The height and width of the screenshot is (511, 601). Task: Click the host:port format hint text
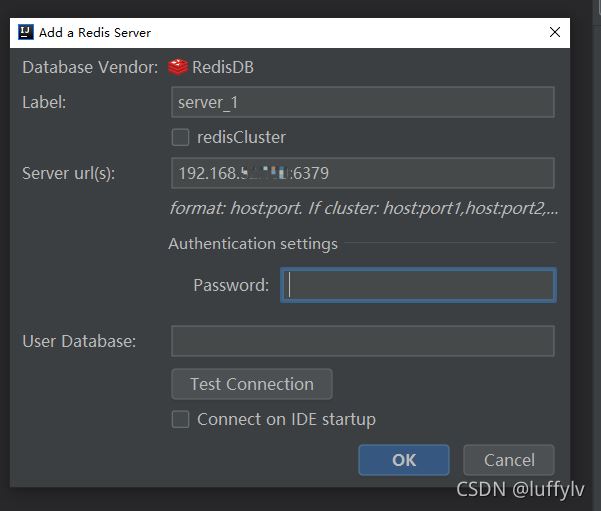[x=363, y=208]
